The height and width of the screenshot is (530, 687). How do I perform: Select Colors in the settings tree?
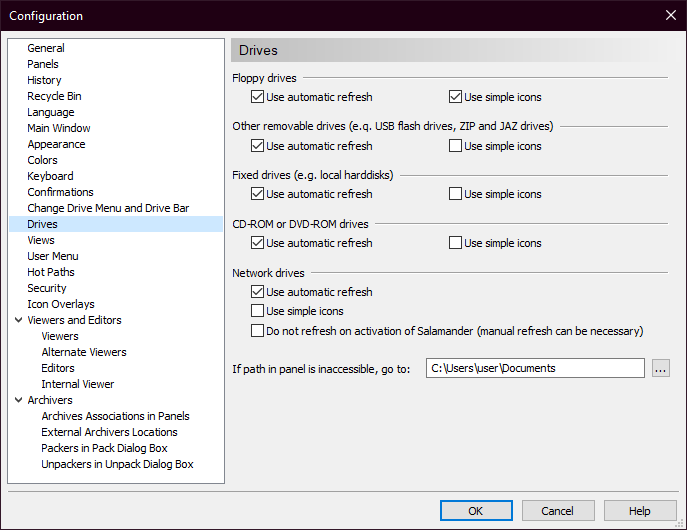[x=42, y=160]
